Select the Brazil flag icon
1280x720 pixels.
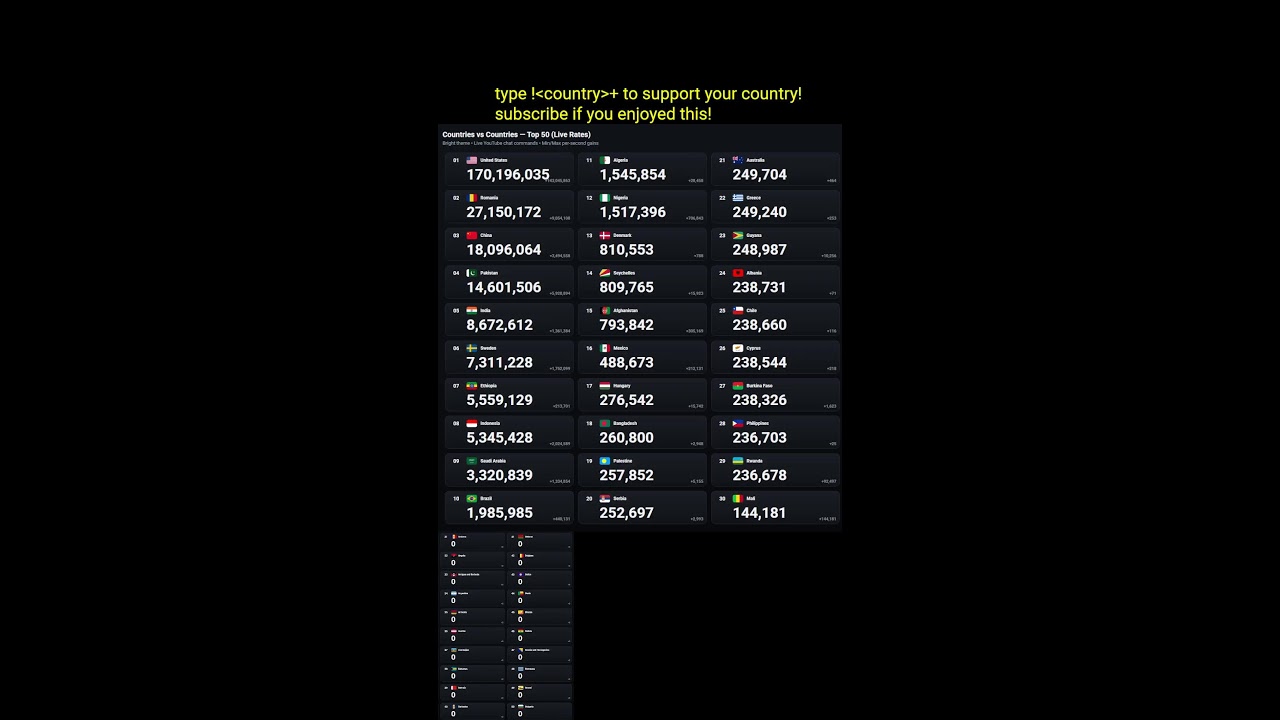pos(472,498)
